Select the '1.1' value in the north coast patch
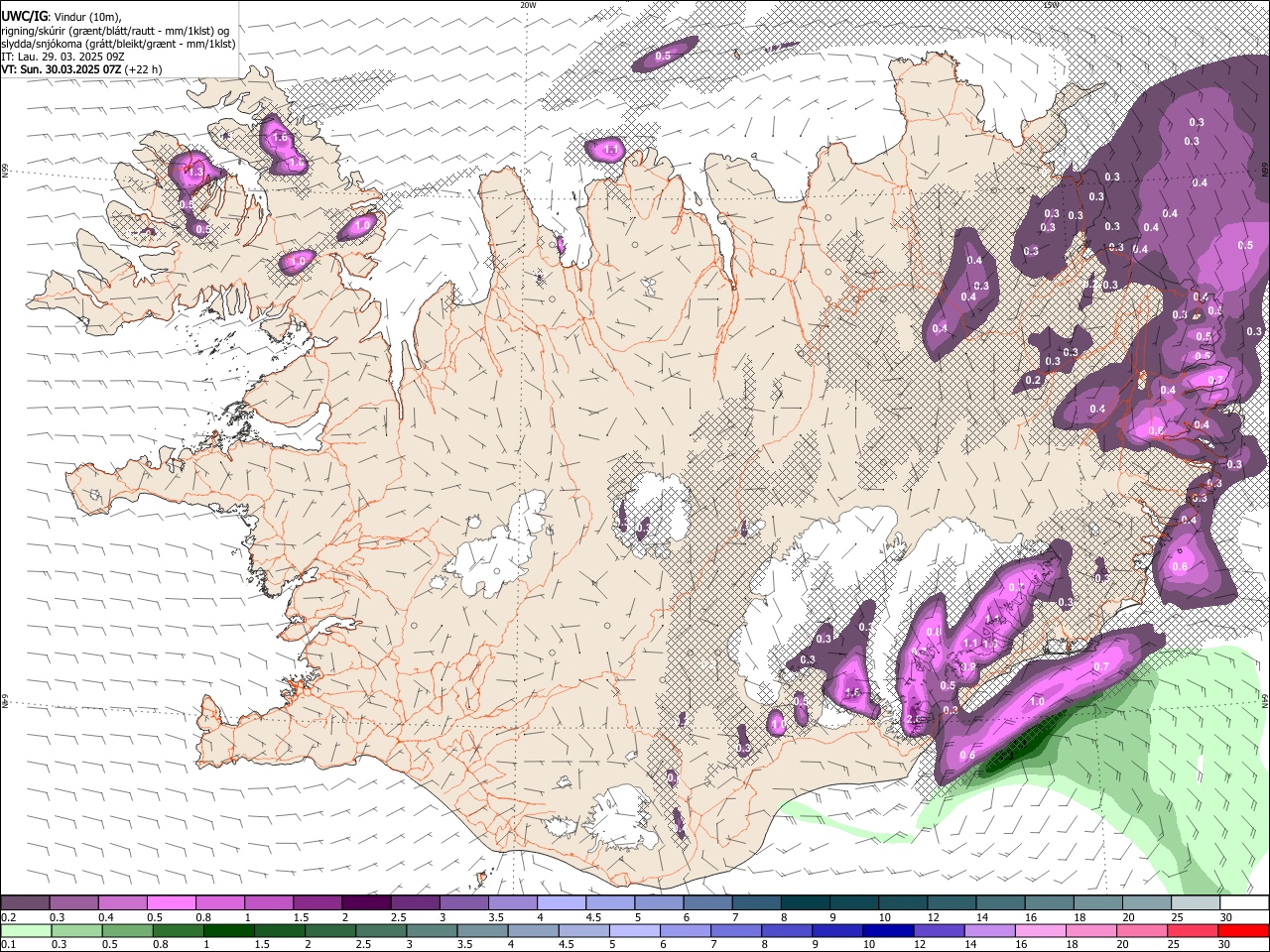Viewport: 1270px width, 952px height. point(612,150)
